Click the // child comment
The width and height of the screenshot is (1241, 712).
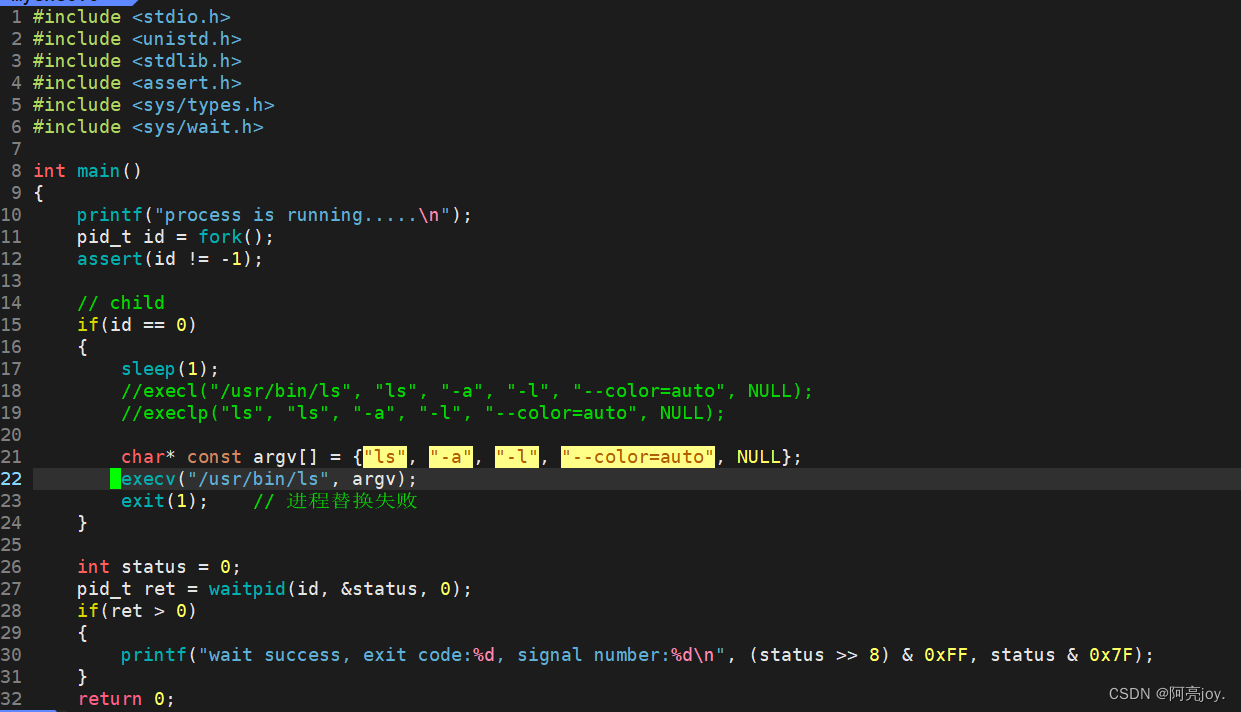[x=121, y=303]
